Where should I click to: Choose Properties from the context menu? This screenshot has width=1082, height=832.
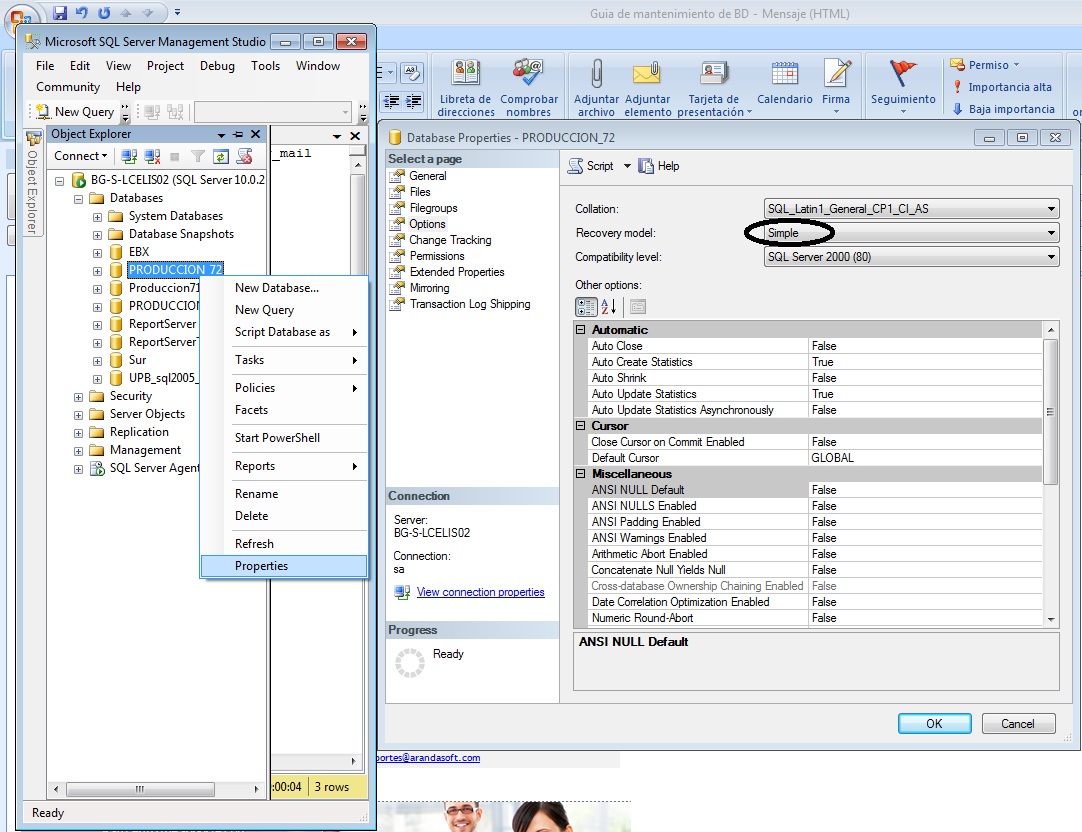tap(284, 566)
